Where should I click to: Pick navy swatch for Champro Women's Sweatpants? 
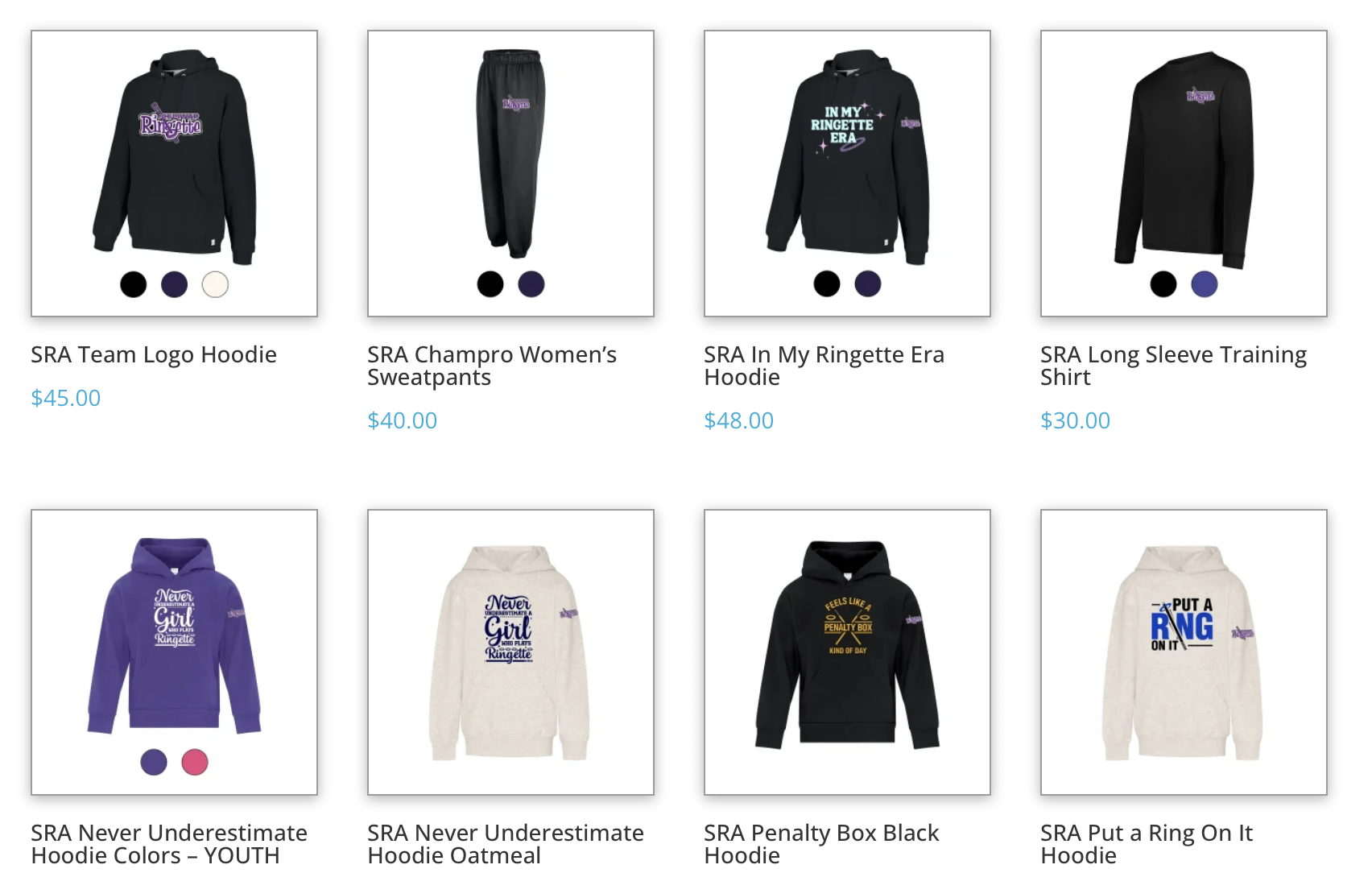(x=531, y=284)
